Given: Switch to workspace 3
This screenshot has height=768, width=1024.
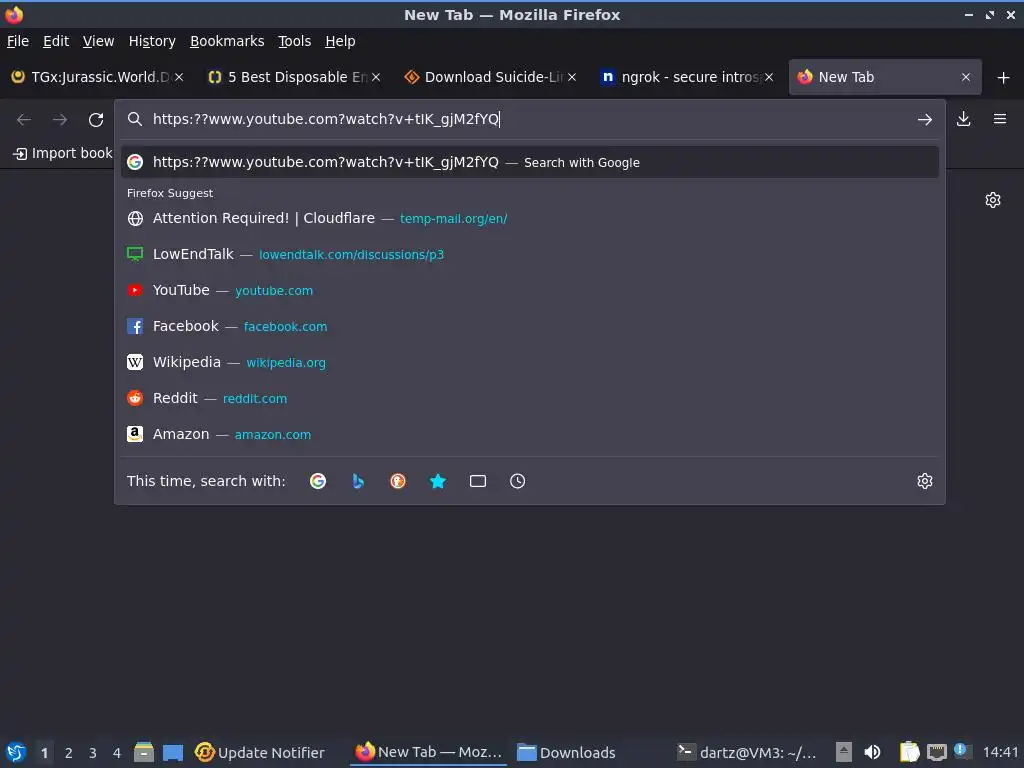Looking at the screenshot, I should tap(93, 753).
